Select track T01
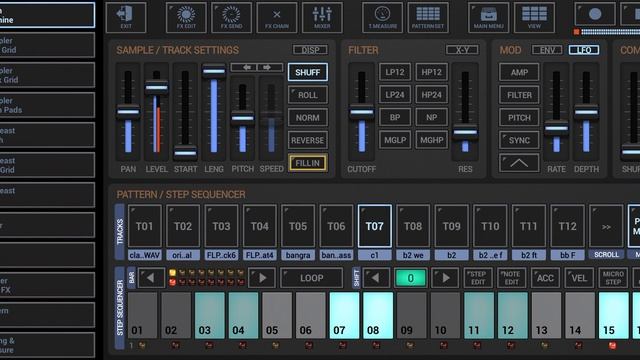This screenshot has height=360, width=640. click(x=144, y=226)
